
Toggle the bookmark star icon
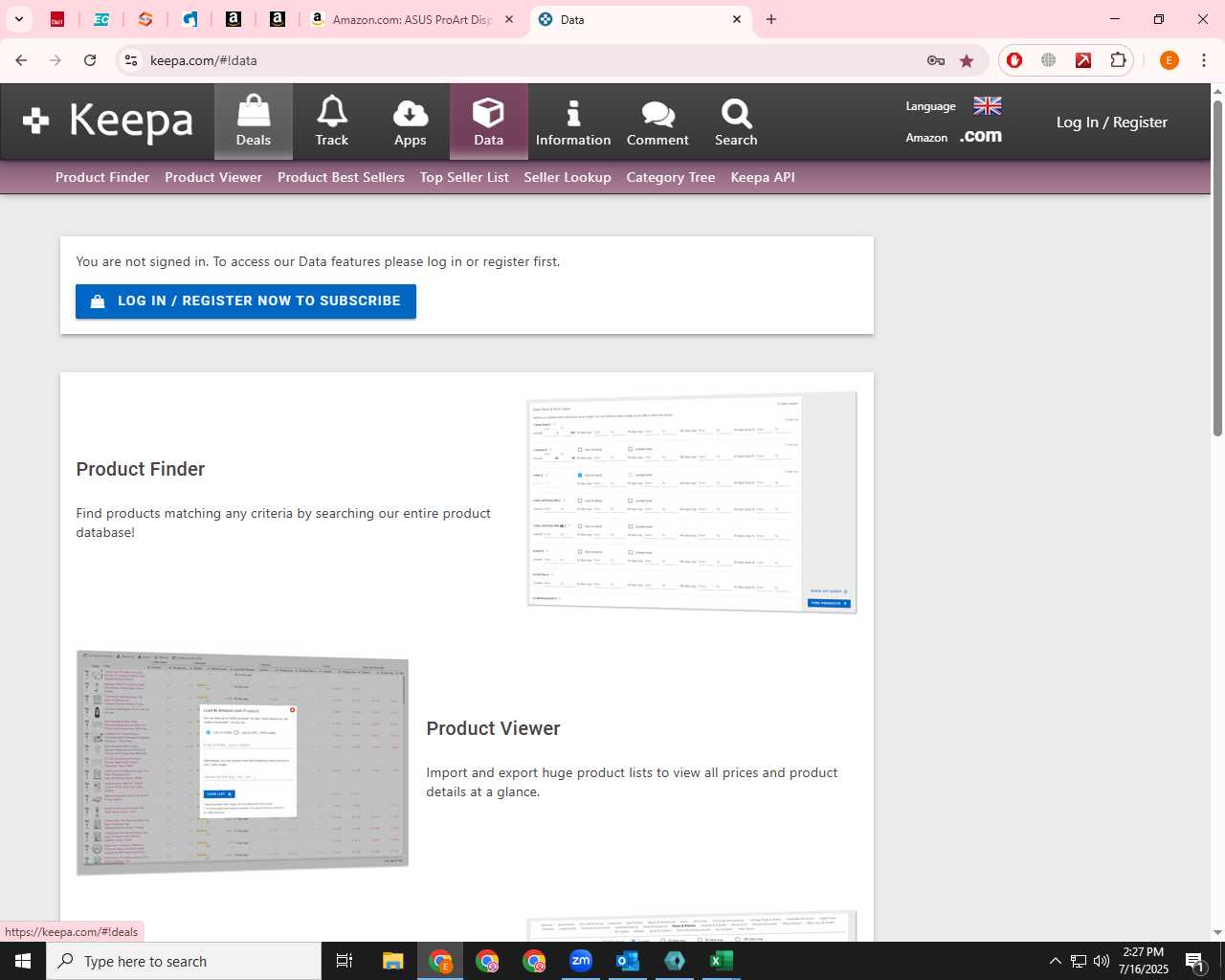[x=967, y=60]
